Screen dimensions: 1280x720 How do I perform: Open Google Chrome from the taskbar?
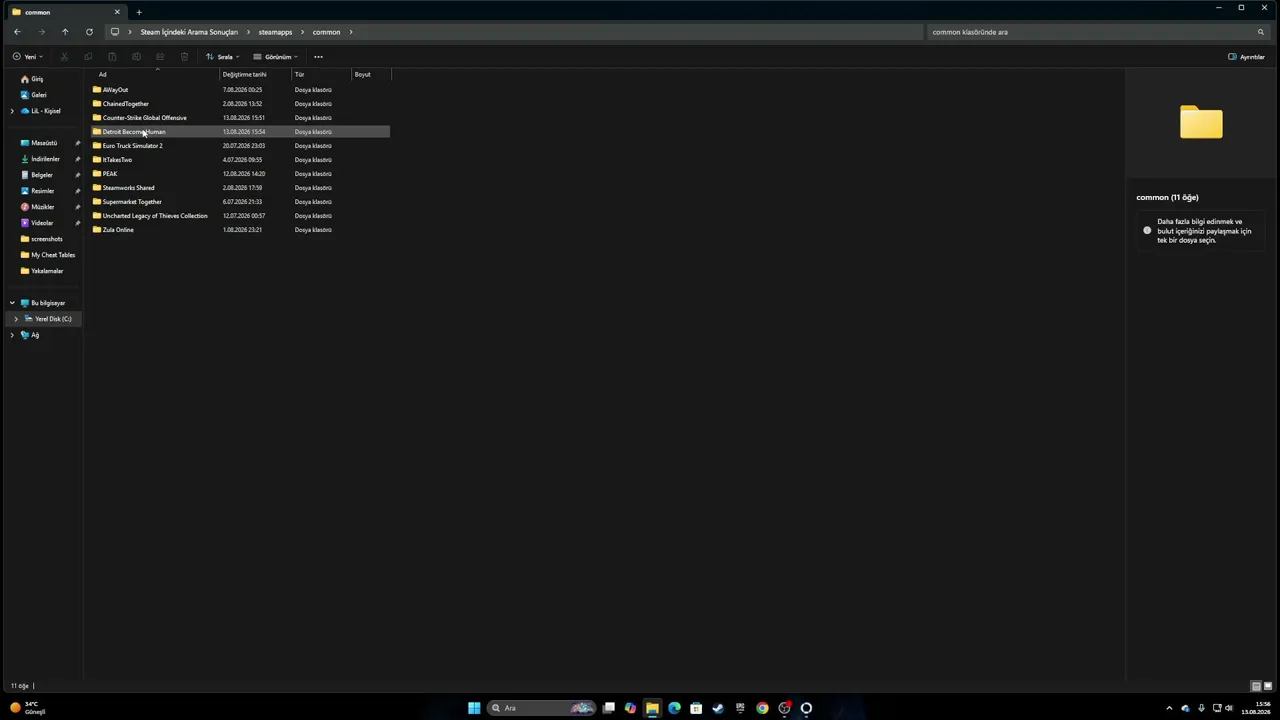pos(762,708)
